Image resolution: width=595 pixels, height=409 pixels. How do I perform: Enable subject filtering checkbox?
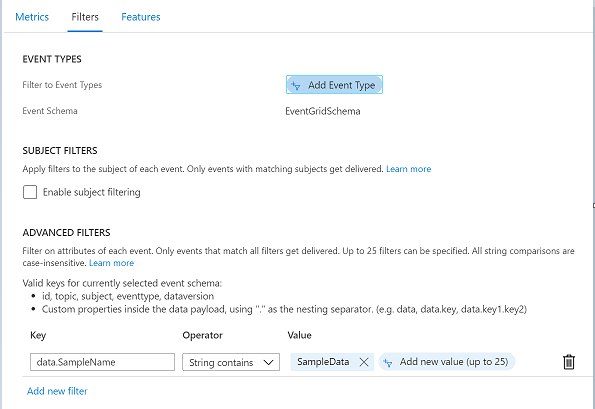click(x=30, y=192)
